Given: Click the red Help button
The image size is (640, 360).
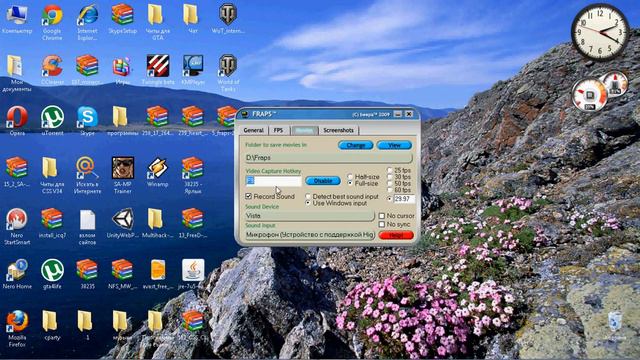Looking at the screenshot, I should [x=396, y=235].
